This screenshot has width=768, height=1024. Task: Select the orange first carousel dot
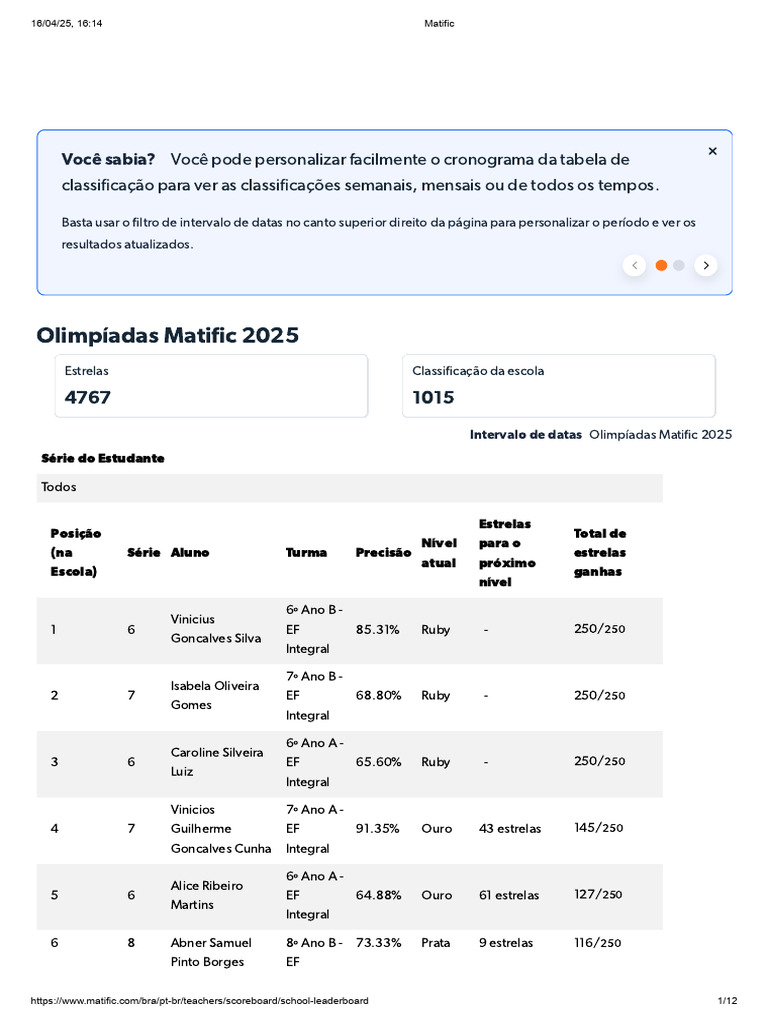click(661, 265)
